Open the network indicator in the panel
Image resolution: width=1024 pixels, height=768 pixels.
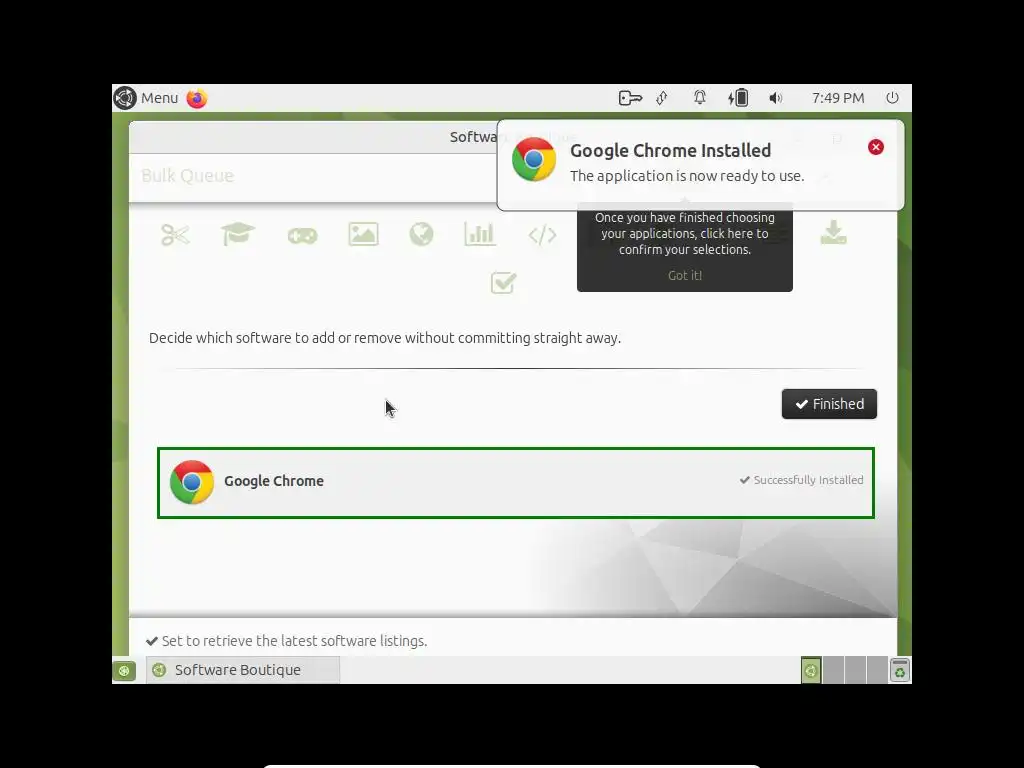(x=662, y=98)
